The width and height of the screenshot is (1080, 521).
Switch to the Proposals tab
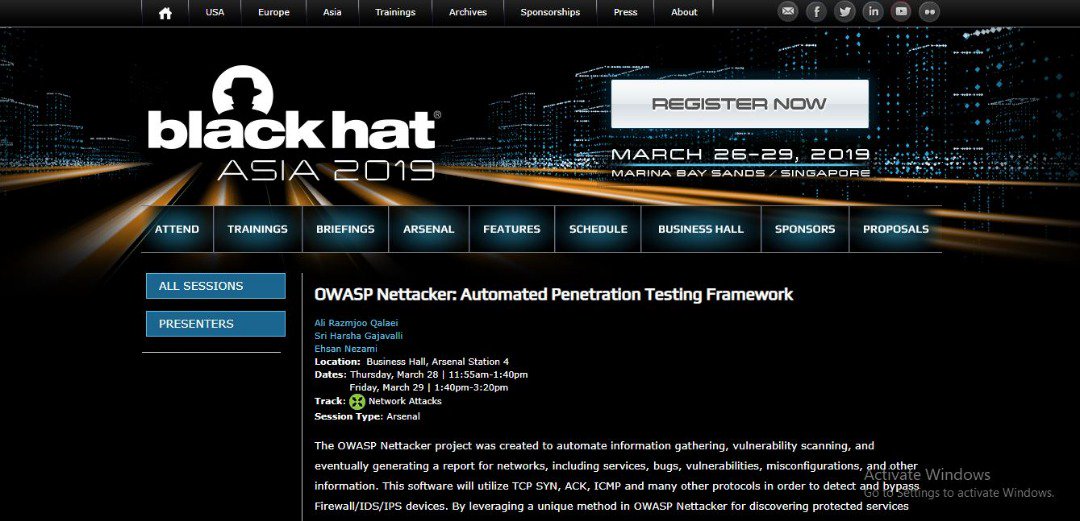[895, 229]
